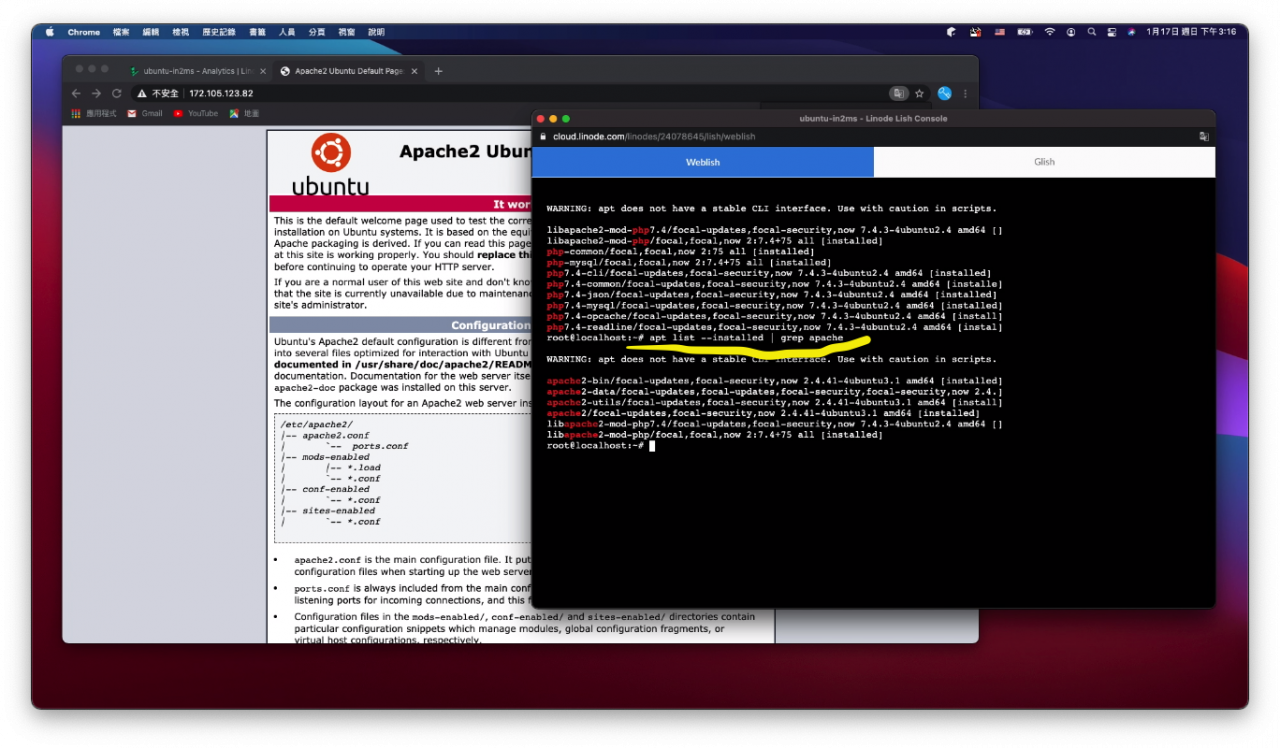Open the 書籤 menu

point(257,32)
